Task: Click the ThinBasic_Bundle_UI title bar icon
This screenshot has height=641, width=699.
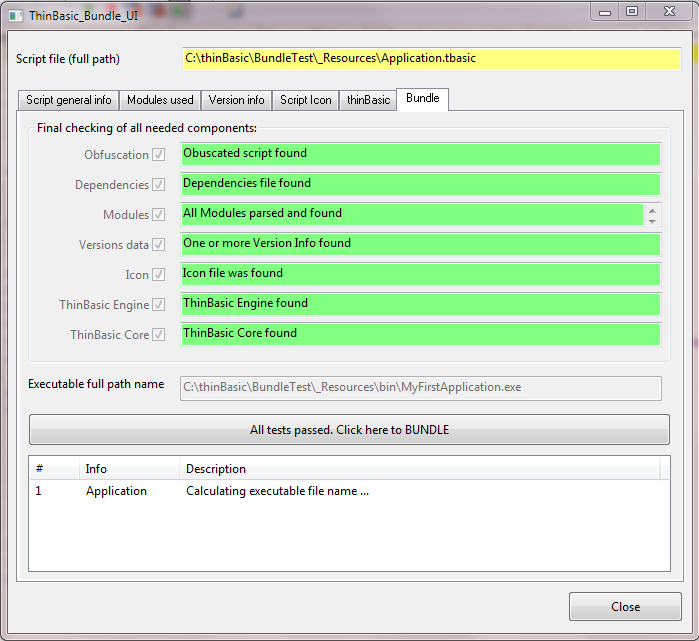Action: (15, 17)
